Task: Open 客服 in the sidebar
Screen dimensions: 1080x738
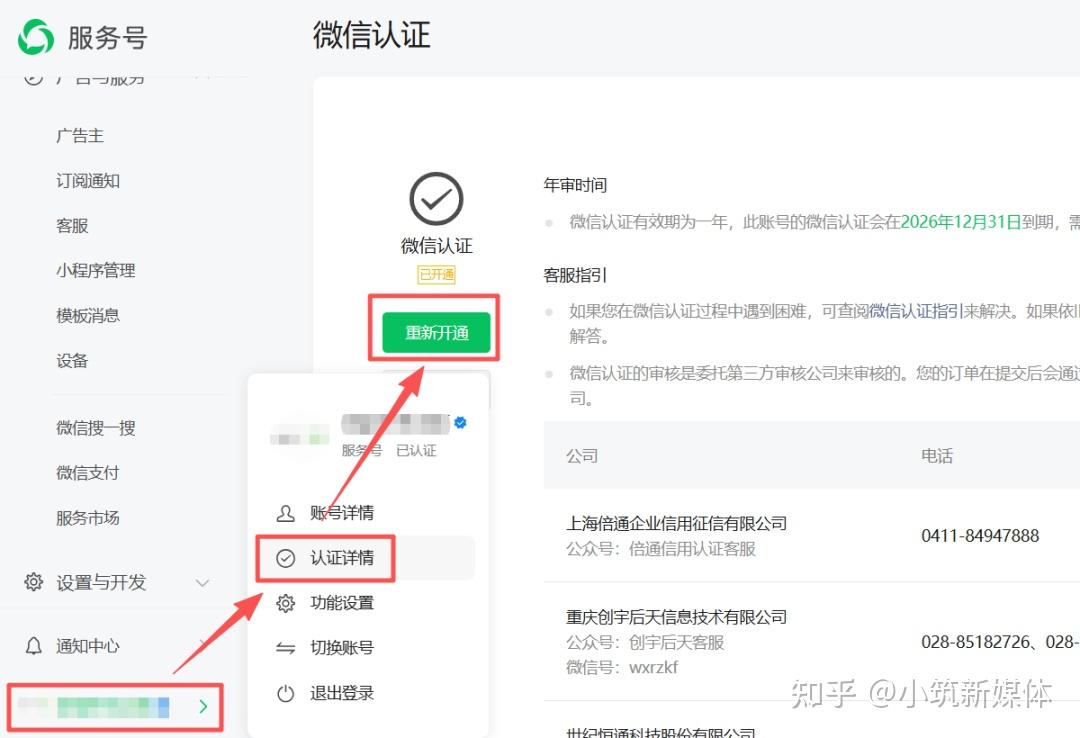Action: pos(72,225)
